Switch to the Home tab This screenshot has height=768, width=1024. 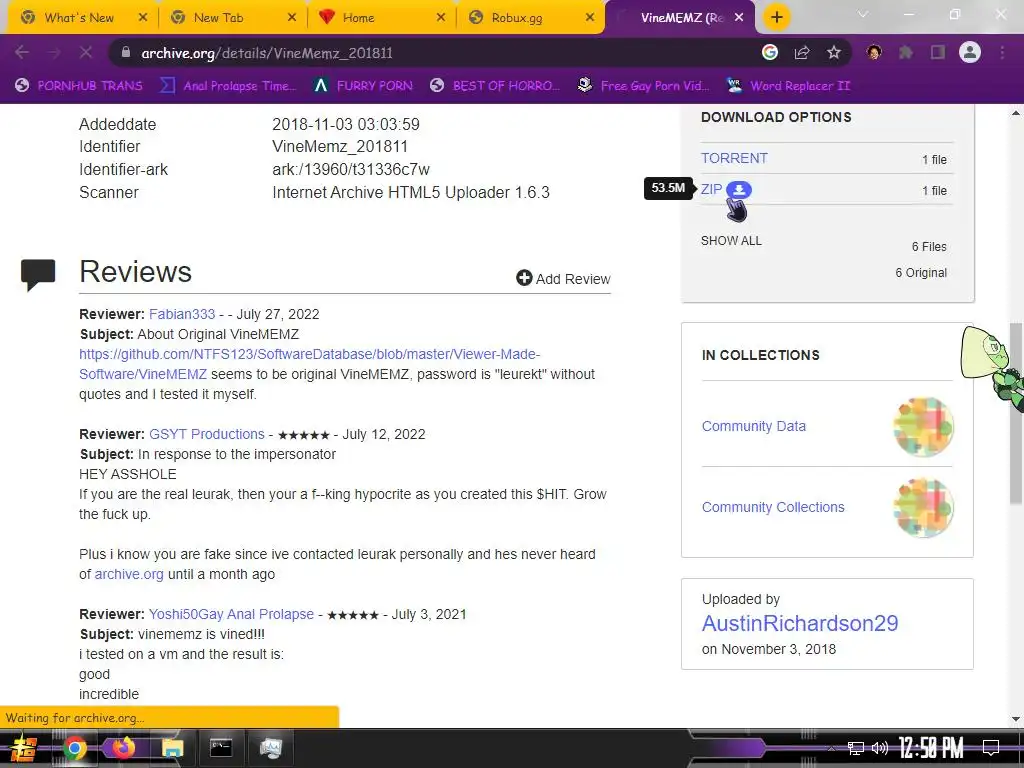[x=359, y=18]
